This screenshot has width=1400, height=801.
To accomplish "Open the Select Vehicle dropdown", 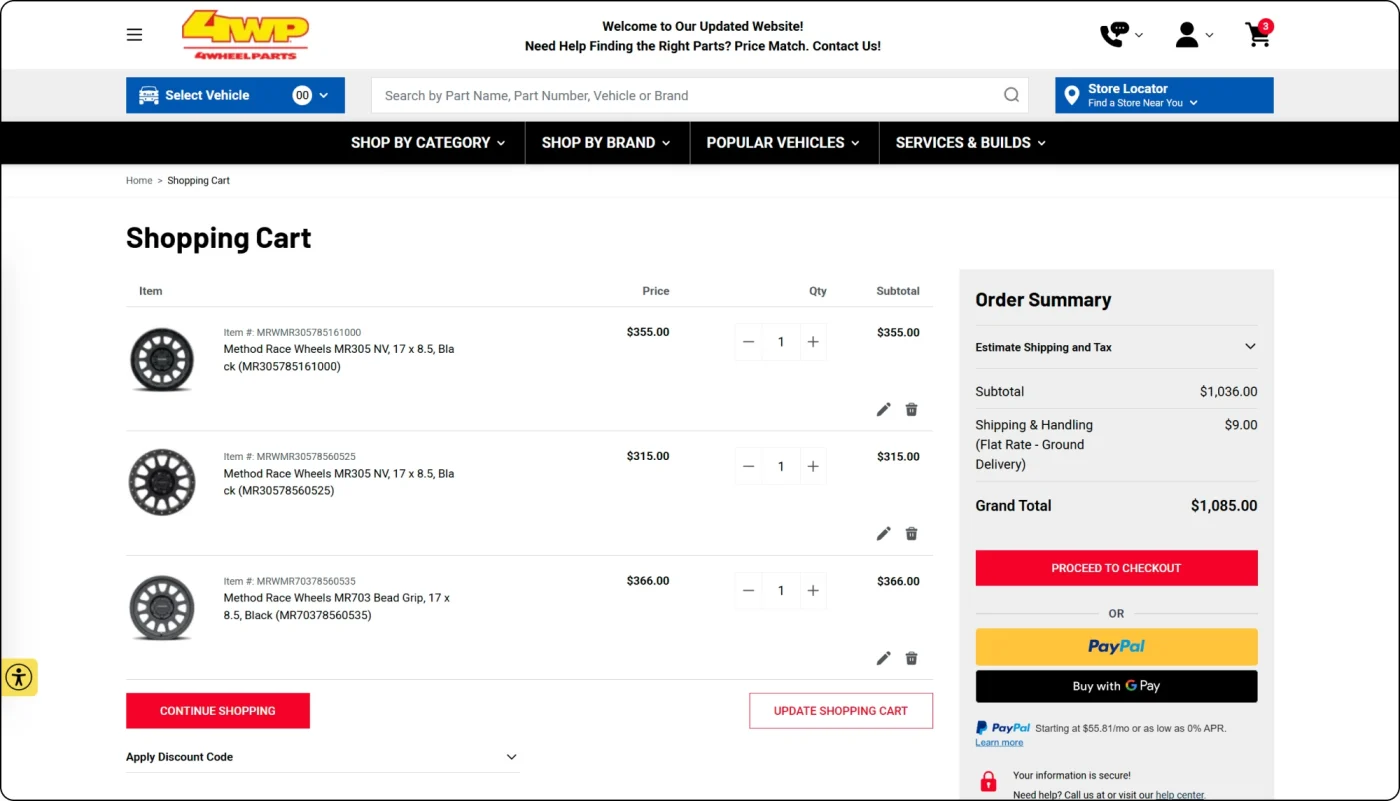I will click(235, 95).
